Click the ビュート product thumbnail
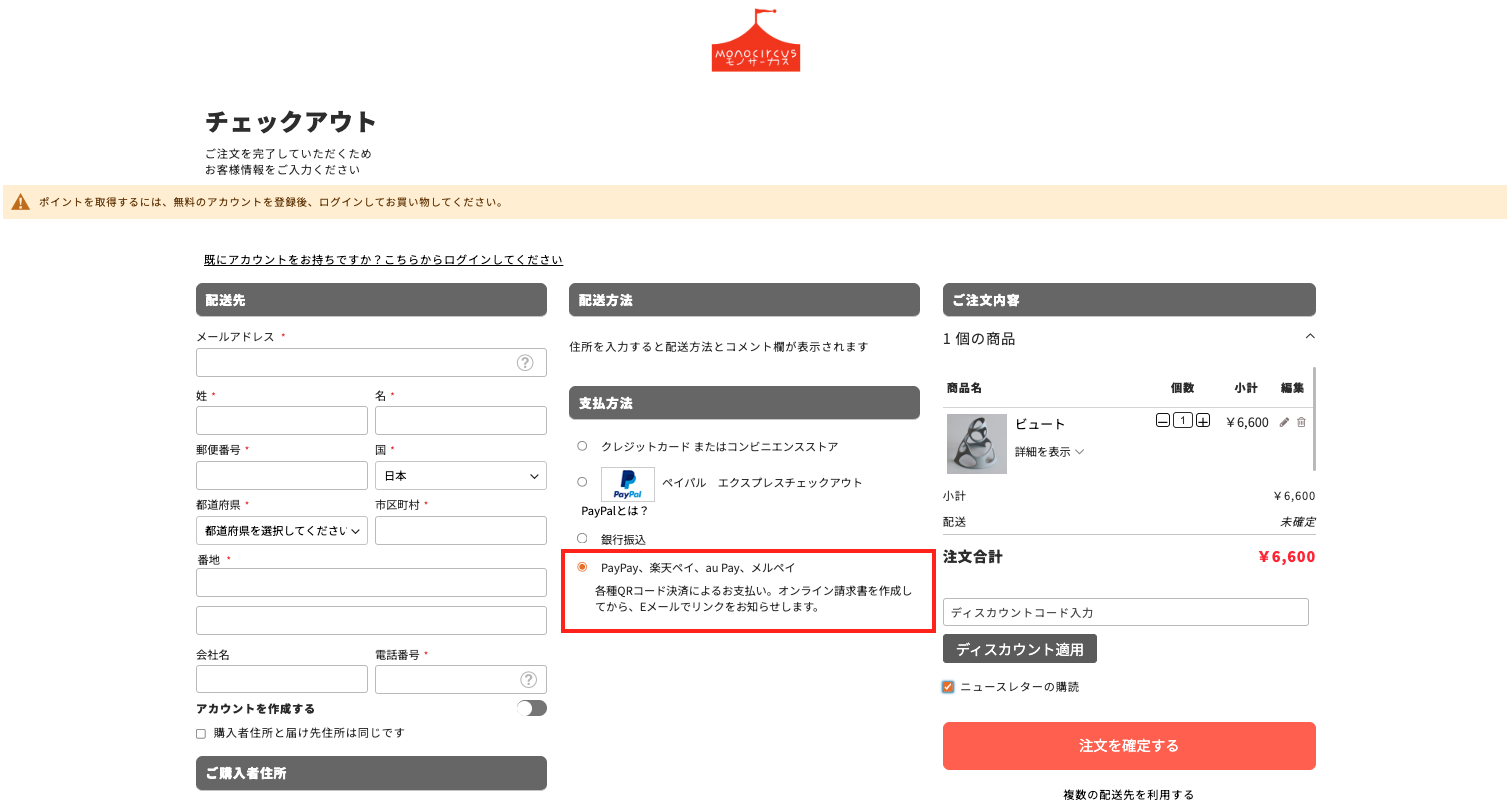Image resolution: width=1507 pixels, height=805 pixels. tap(977, 443)
